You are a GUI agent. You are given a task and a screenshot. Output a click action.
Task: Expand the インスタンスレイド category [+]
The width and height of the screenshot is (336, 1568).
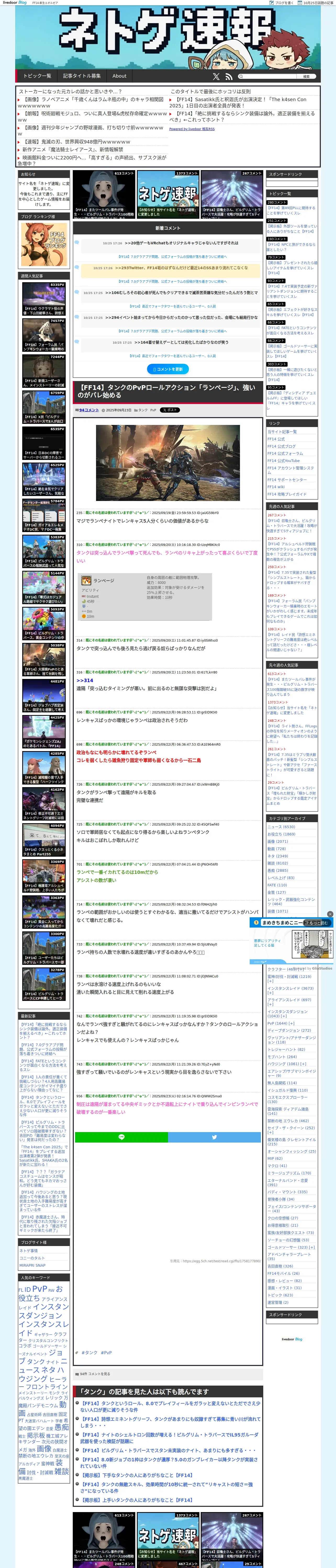click(270, 992)
